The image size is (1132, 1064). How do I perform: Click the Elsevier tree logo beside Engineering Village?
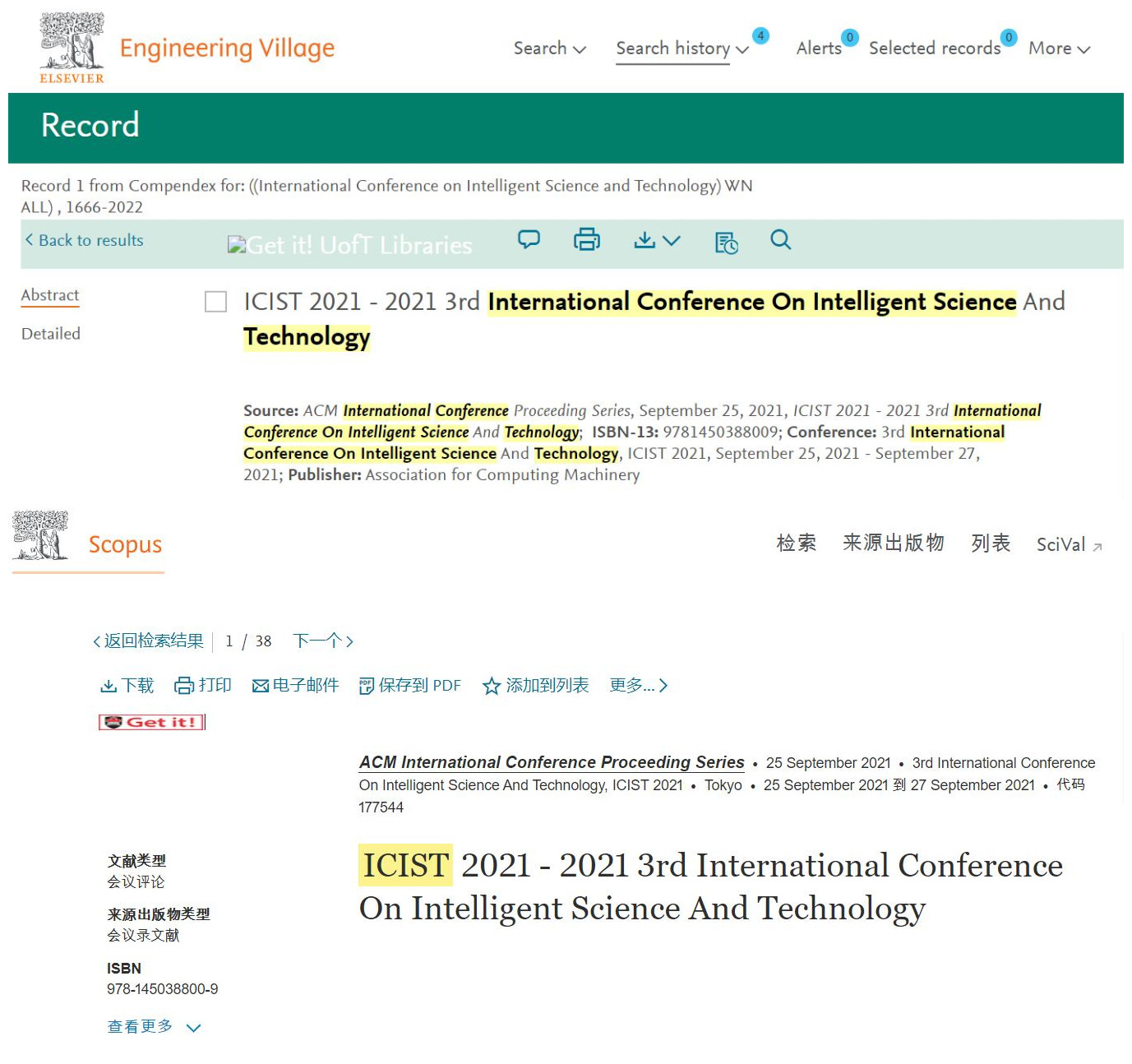(x=72, y=48)
